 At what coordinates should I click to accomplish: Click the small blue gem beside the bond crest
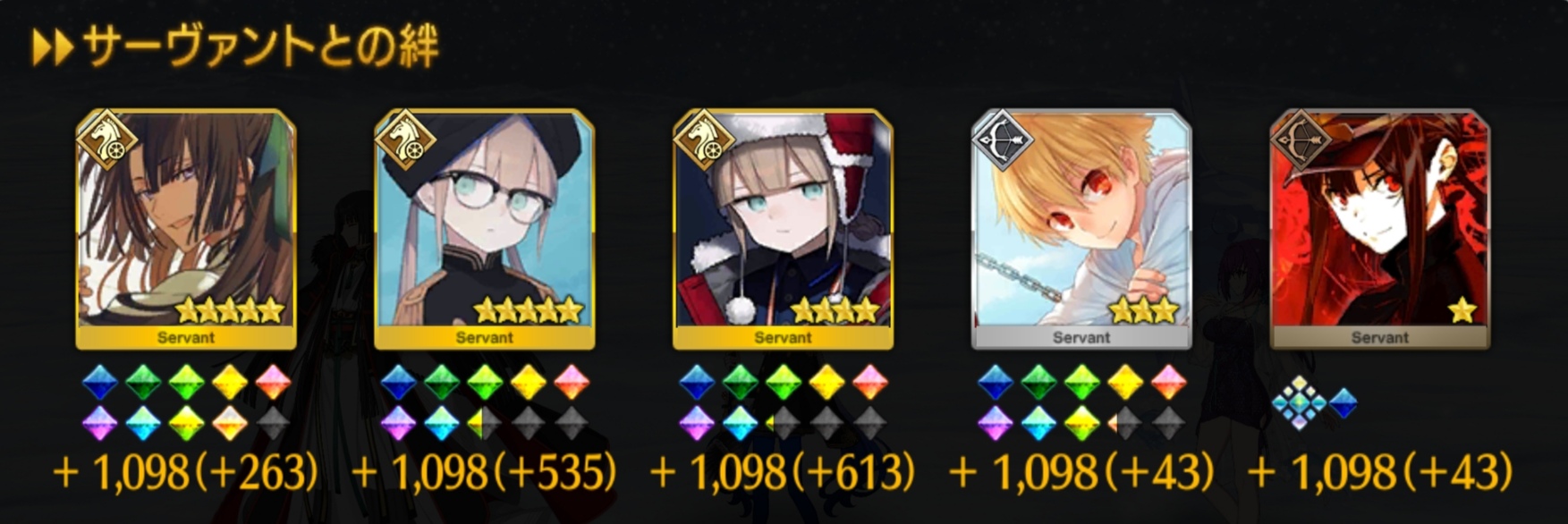(x=1343, y=403)
